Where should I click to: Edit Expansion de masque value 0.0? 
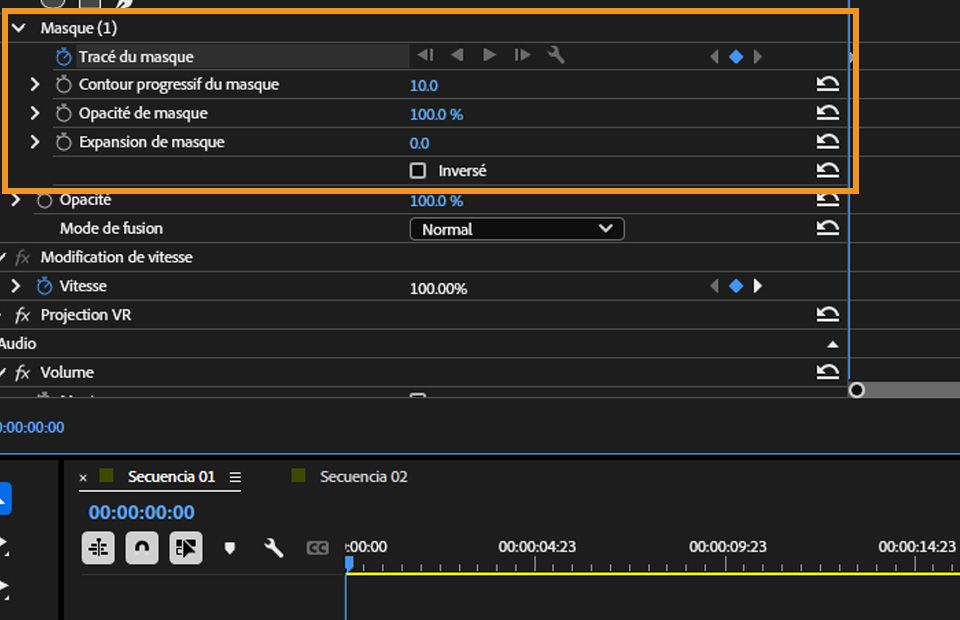point(419,143)
